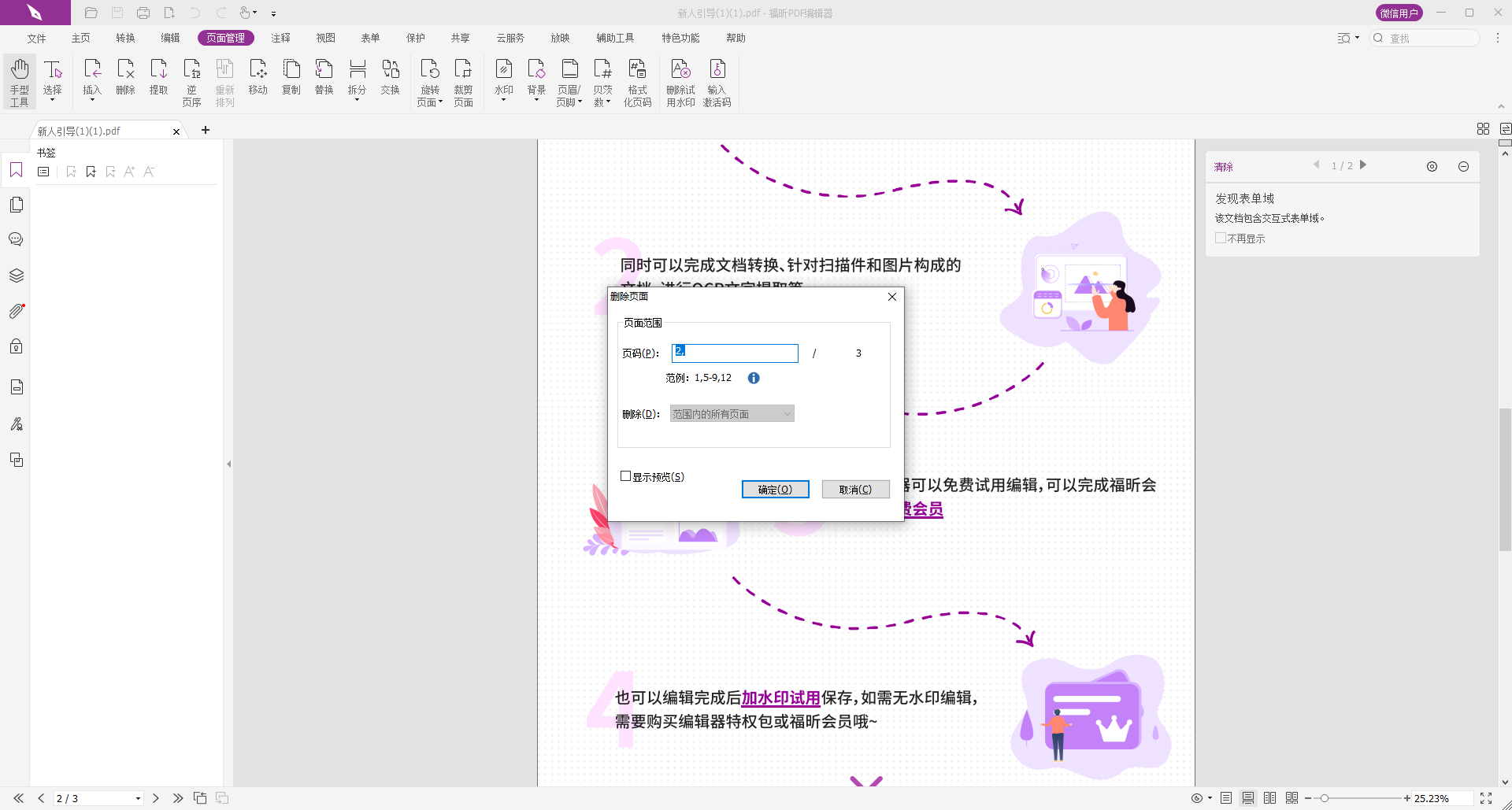Open the 帮助 menu
Screen dimensions: 1512x810
click(x=736, y=37)
